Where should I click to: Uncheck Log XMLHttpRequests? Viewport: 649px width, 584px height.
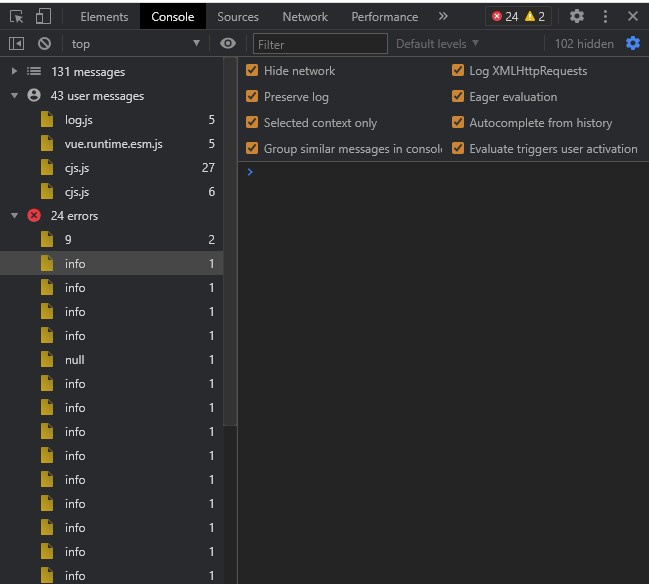458,70
